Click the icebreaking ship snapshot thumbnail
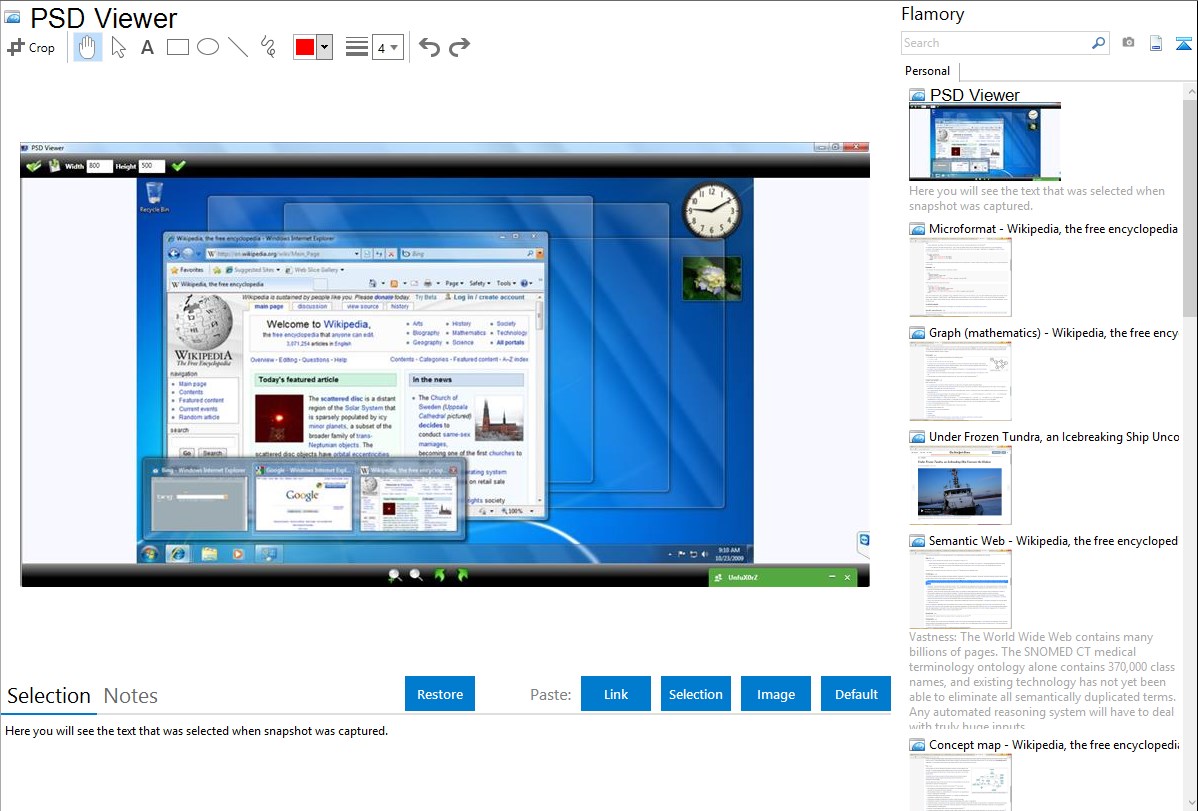This screenshot has height=811, width=1198. click(960, 485)
